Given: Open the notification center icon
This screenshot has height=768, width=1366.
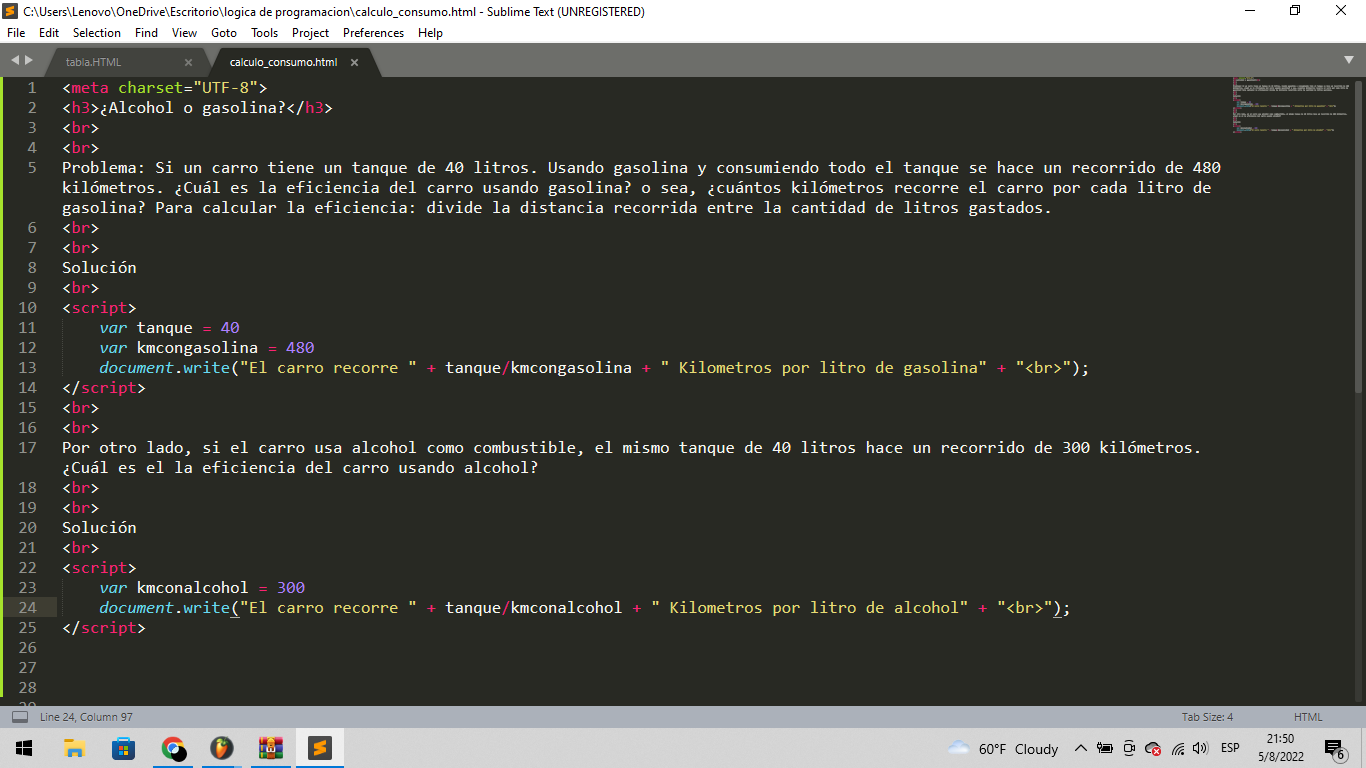Looking at the screenshot, I should [x=1335, y=749].
